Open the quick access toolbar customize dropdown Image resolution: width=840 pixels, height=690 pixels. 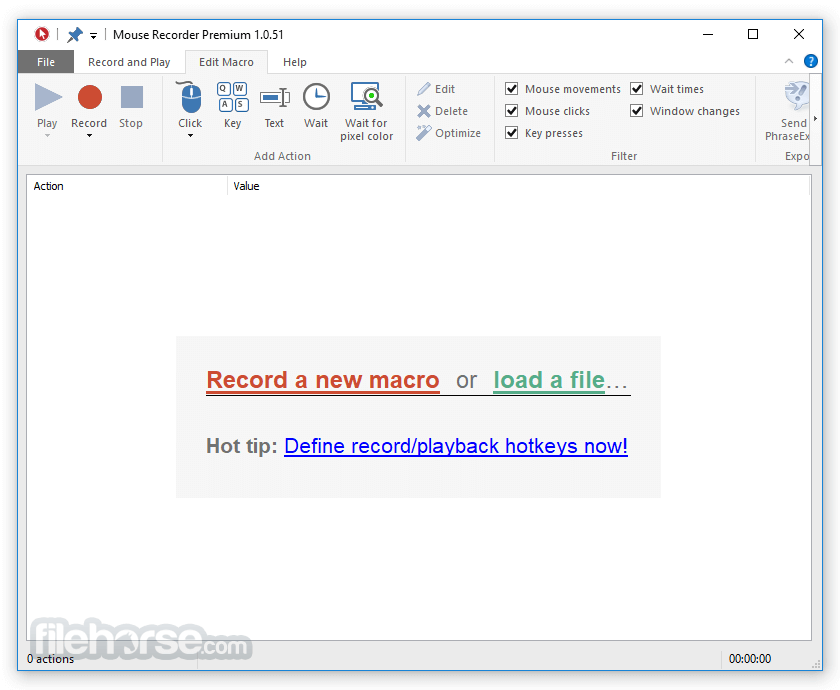93,36
